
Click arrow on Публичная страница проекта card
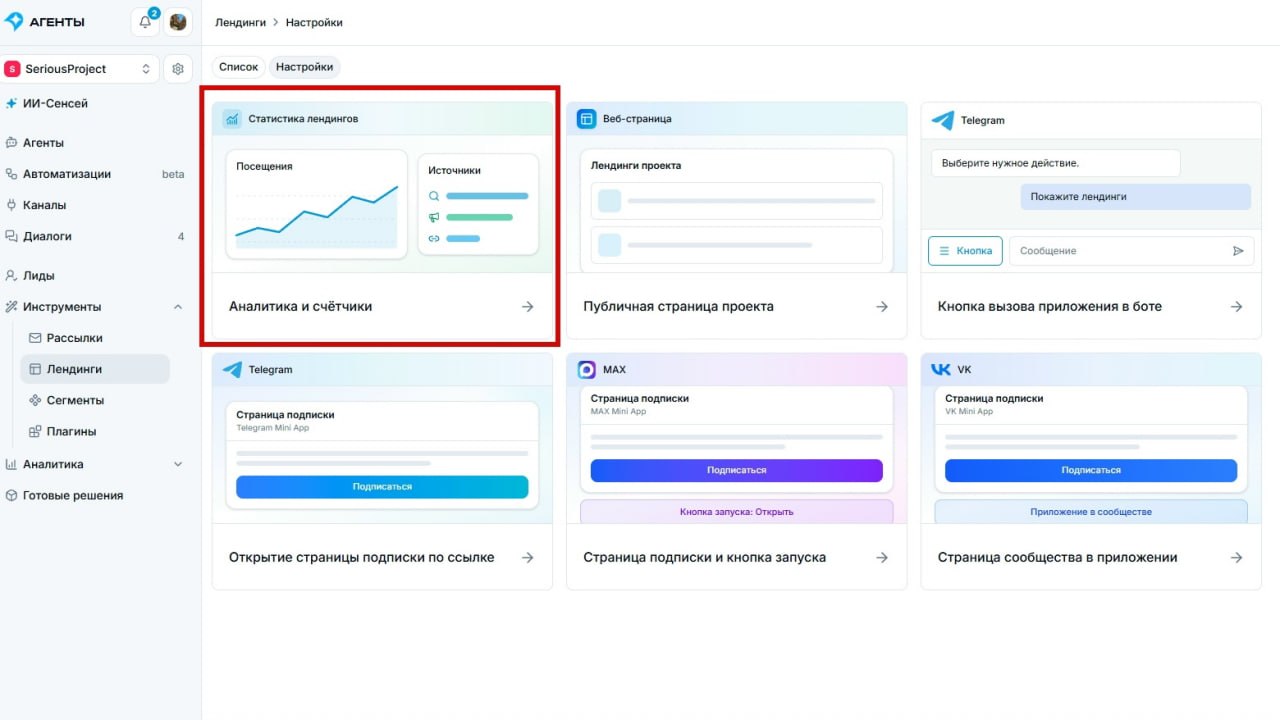pos(882,307)
